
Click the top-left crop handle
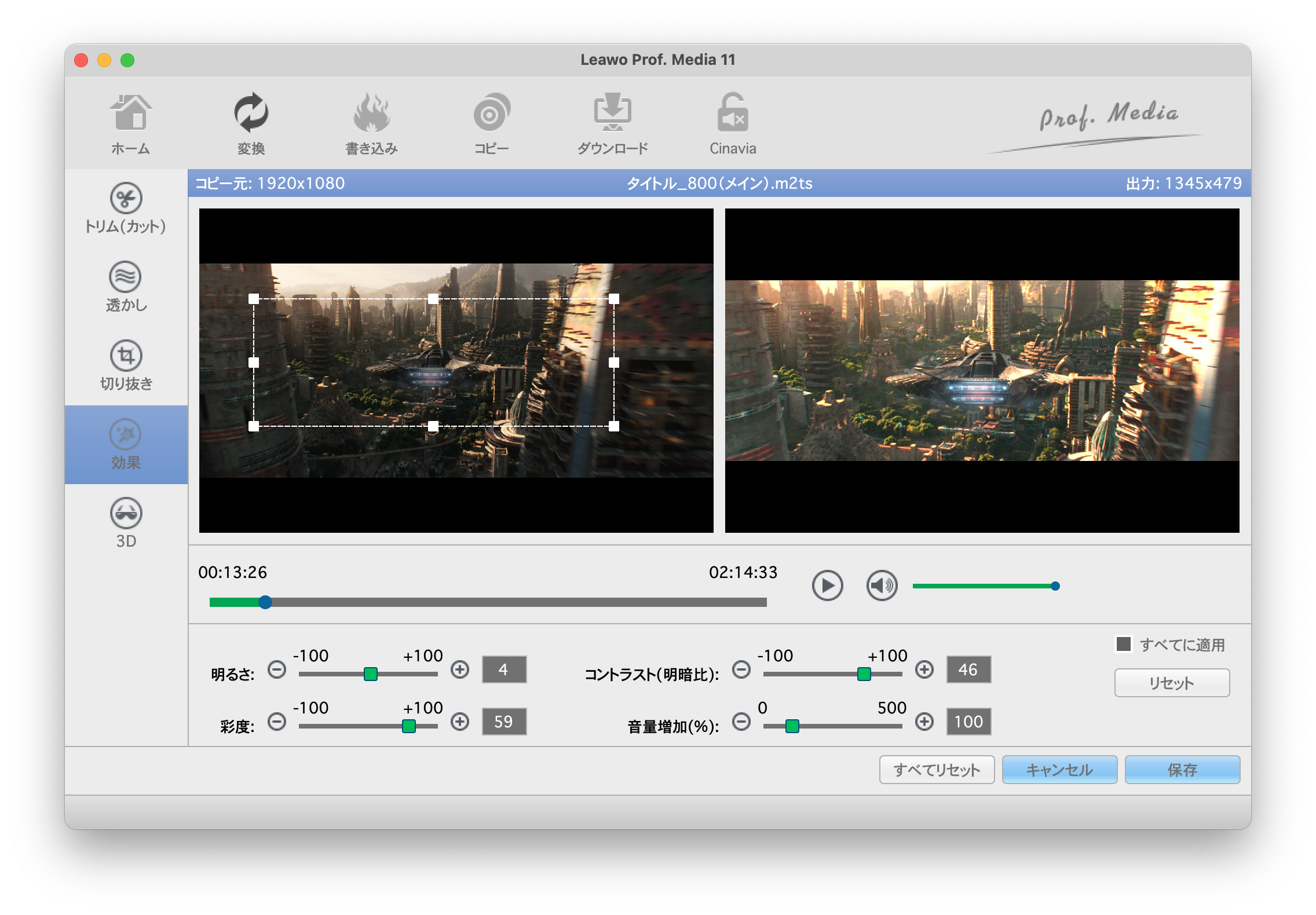[254, 299]
